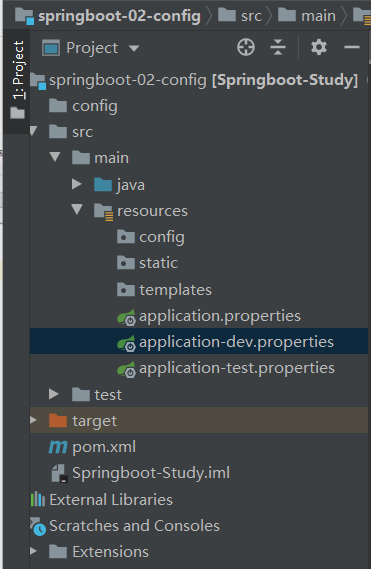Image resolution: width=371 pixels, height=569 pixels.
Task: Click Scratches and Consoles clock icon
Action: click(x=38, y=527)
